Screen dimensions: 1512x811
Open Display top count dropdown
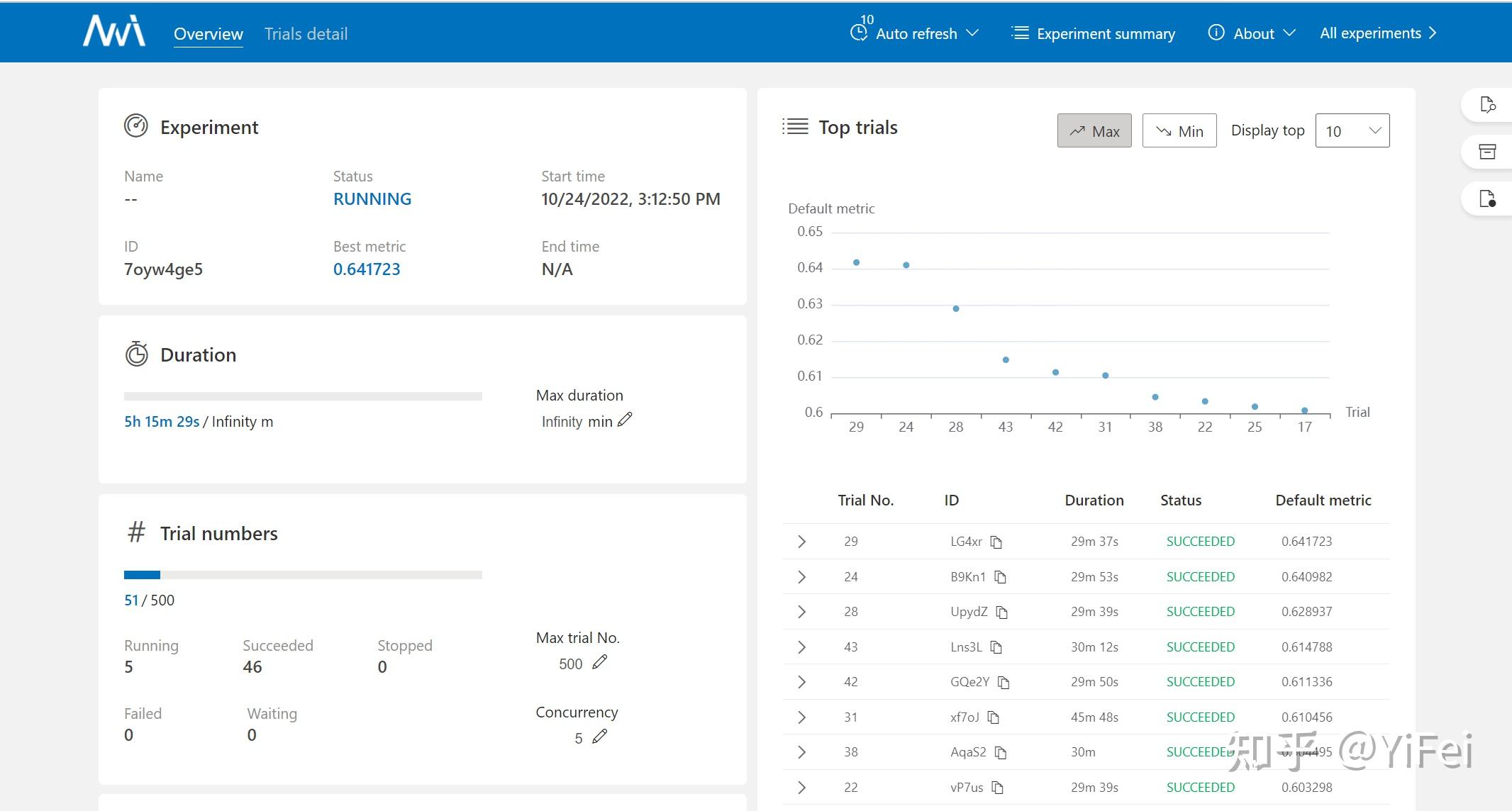(x=1352, y=131)
